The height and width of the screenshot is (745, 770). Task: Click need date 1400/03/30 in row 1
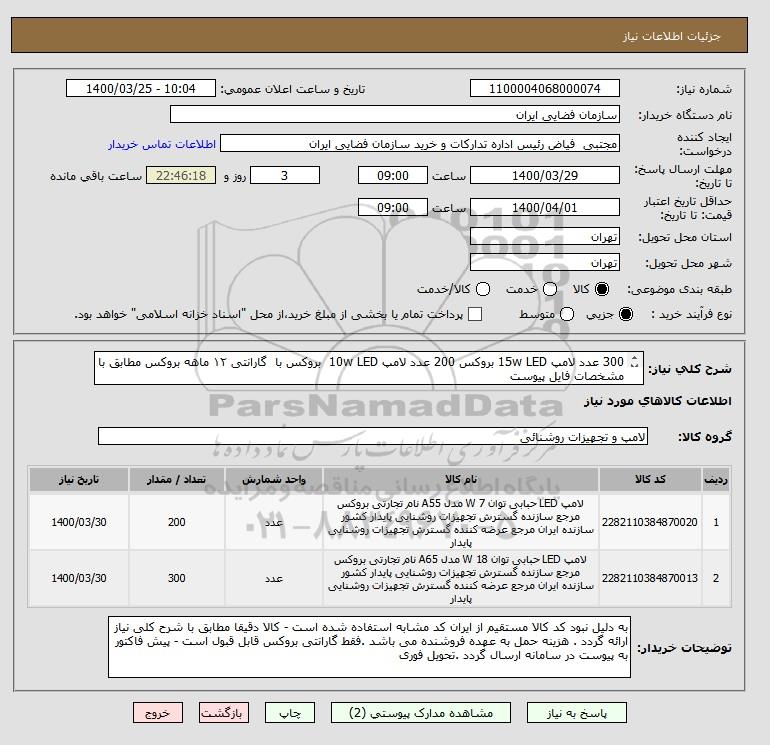point(79,522)
